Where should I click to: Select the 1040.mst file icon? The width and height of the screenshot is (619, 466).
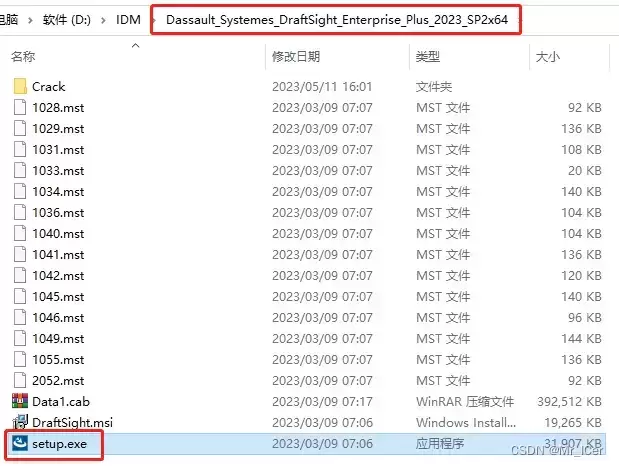20,233
